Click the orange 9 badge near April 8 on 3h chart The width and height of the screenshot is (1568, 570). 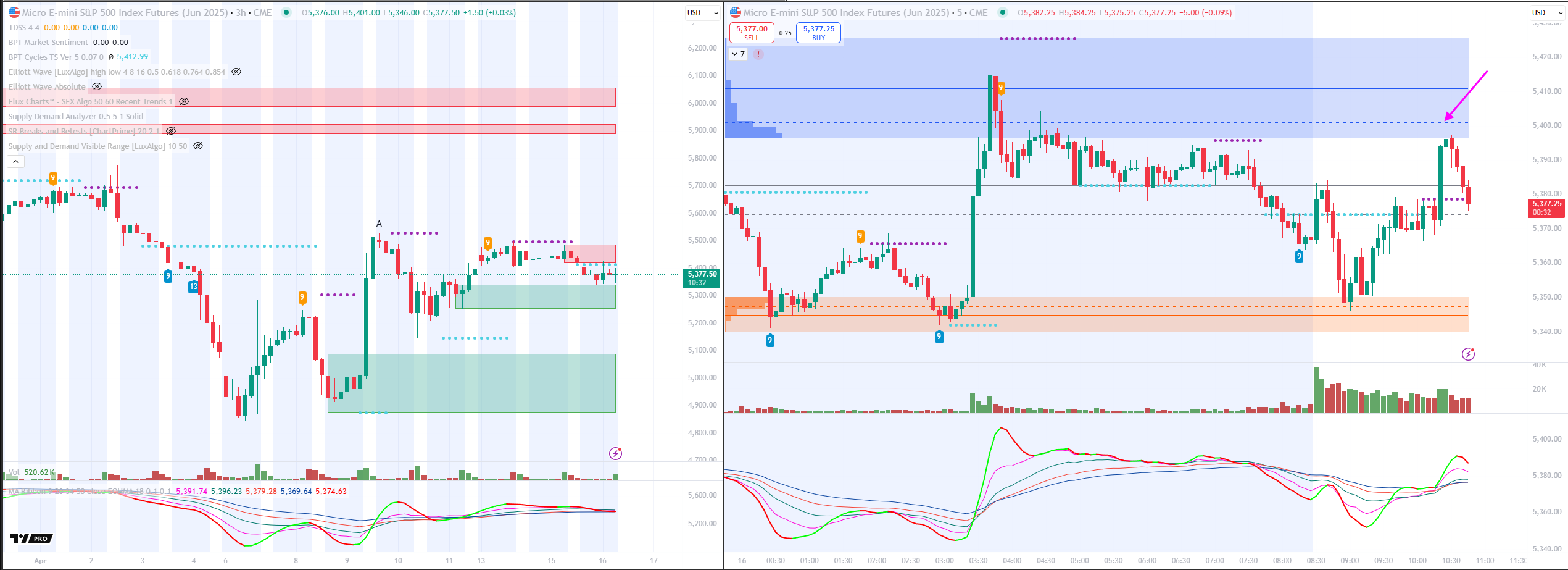click(x=302, y=298)
